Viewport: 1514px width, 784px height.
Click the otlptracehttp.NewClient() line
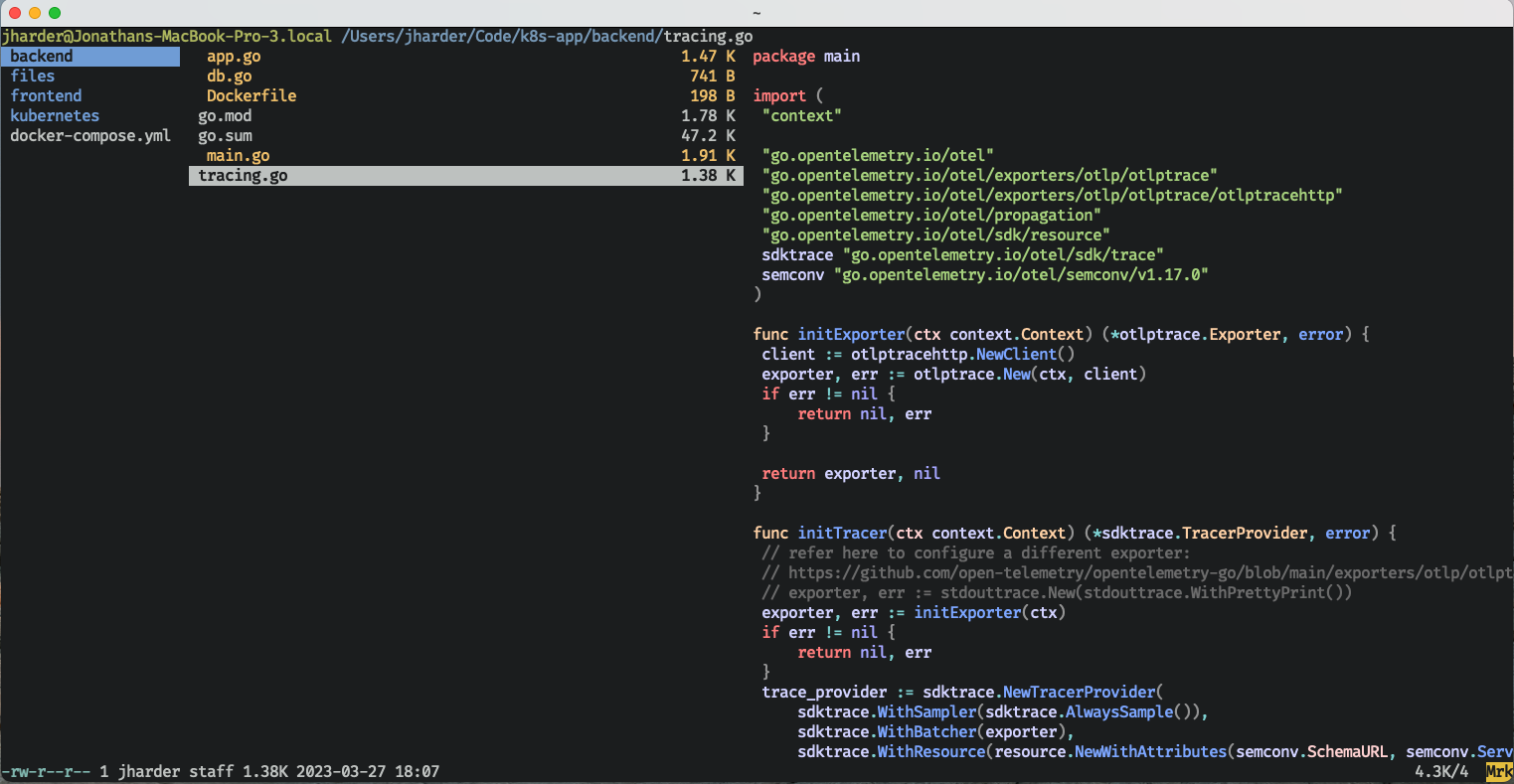point(919,355)
